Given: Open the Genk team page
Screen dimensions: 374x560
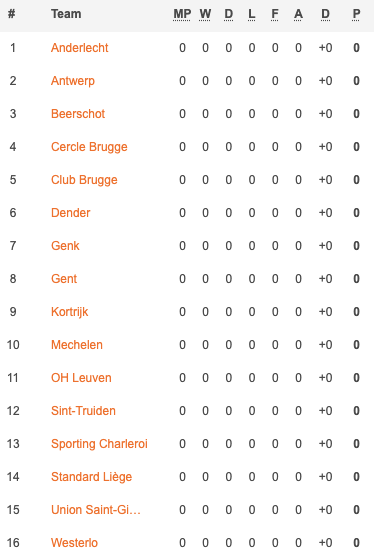Looking at the screenshot, I should 65,246.
